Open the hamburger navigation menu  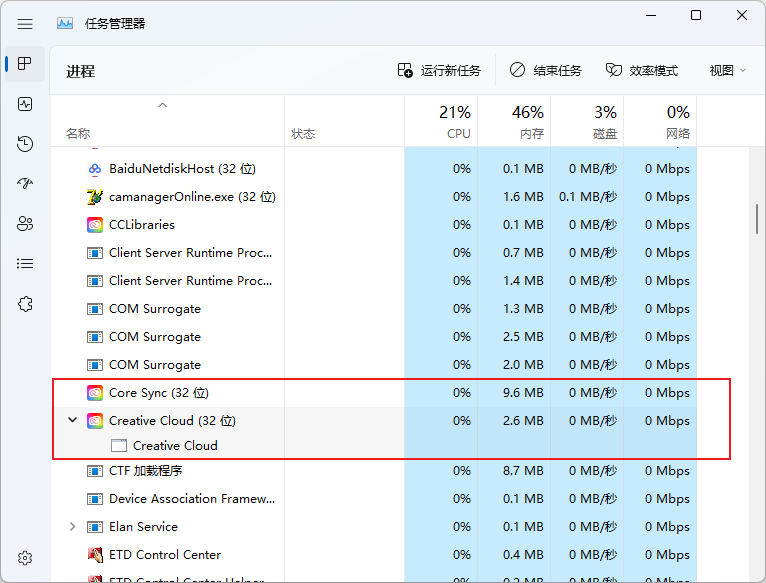tap(25, 23)
